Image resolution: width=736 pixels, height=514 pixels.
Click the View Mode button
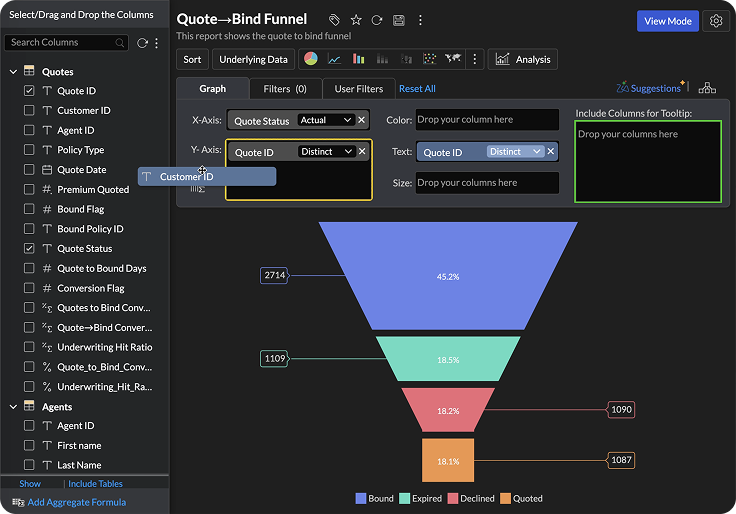pyautogui.click(x=667, y=21)
